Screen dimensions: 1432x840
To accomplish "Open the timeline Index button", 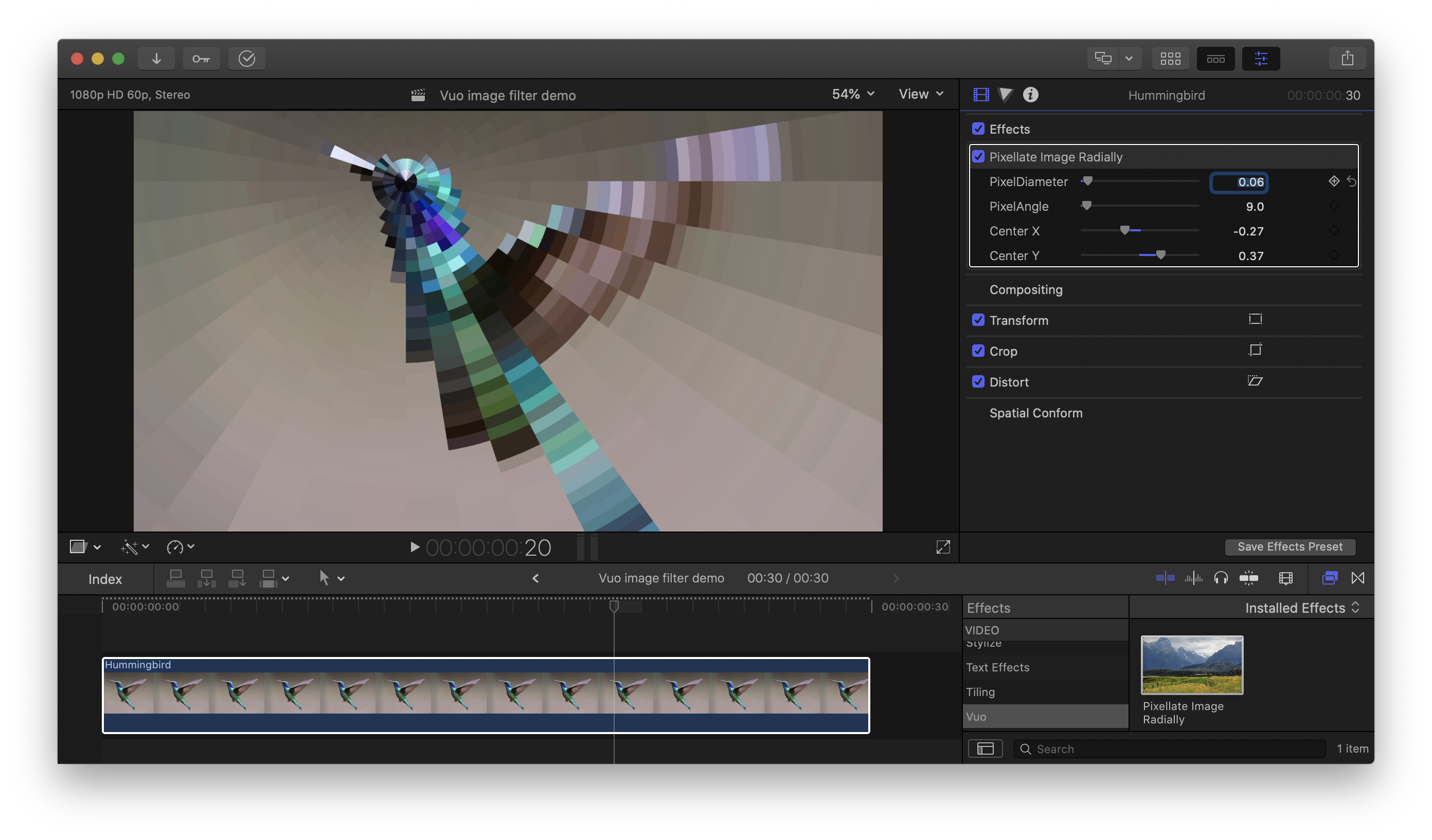I will (105, 579).
